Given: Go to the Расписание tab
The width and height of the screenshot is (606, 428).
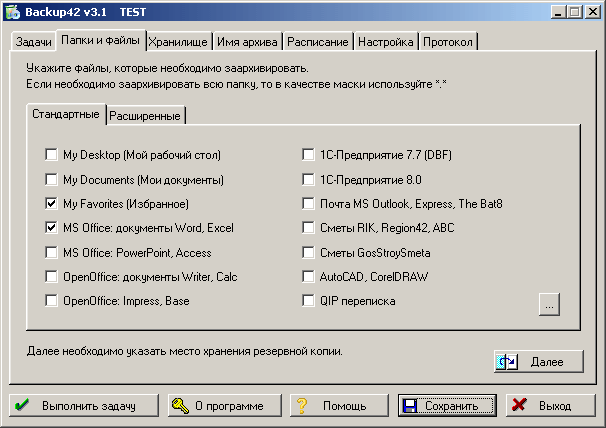Looking at the screenshot, I should click(x=318, y=42).
